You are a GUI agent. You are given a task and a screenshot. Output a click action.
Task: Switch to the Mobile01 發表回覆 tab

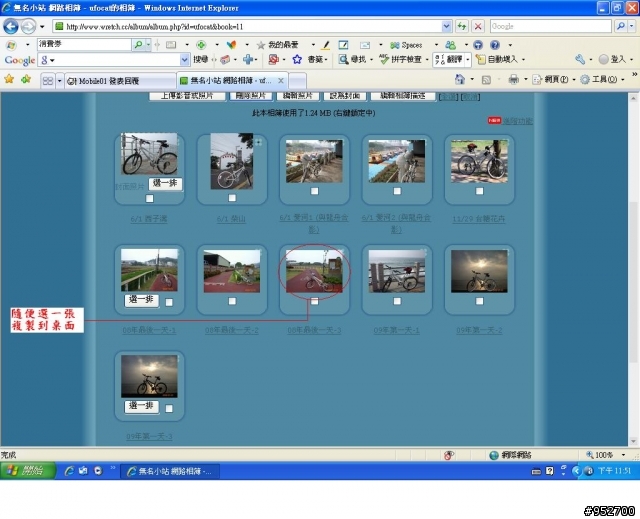click(121, 81)
